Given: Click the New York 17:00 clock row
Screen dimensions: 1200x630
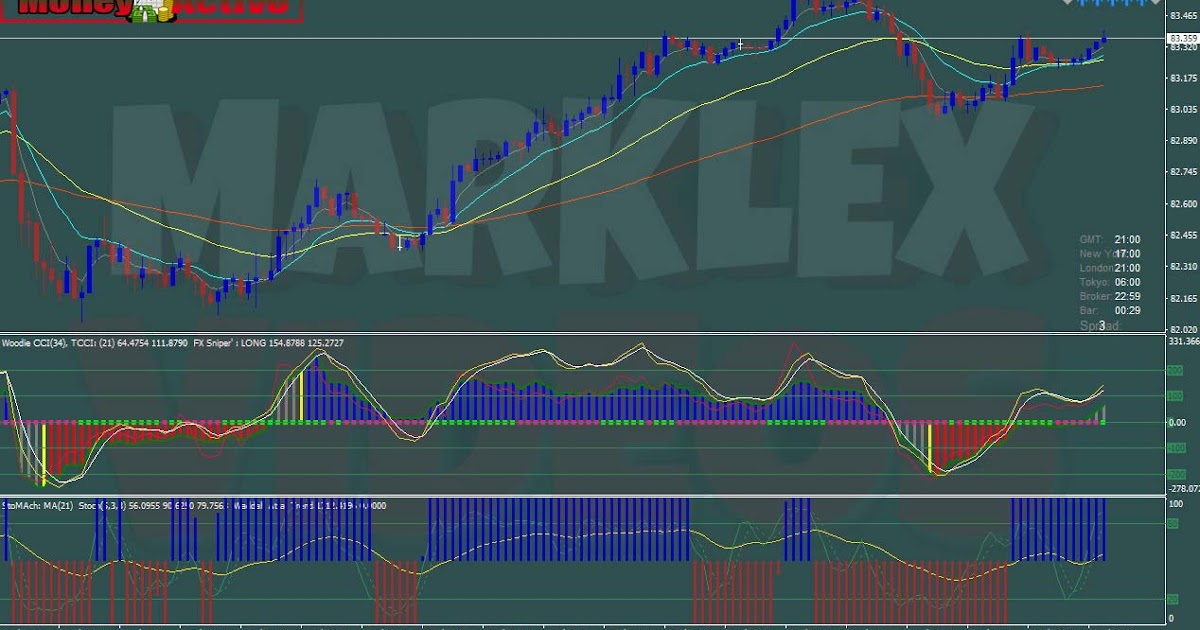Looking at the screenshot, I should [1110, 254].
